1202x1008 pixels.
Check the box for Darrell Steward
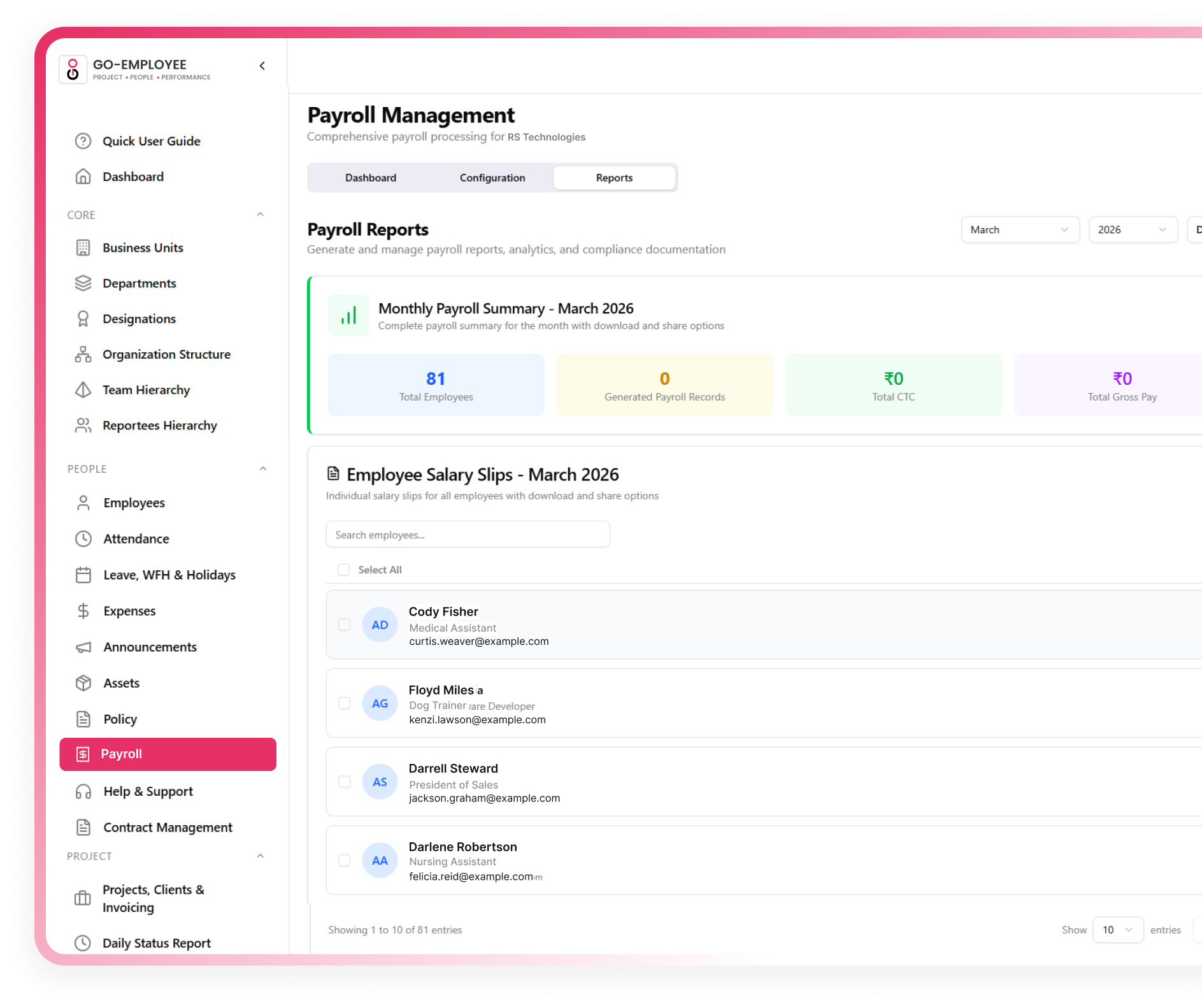pyautogui.click(x=345, y=781)
